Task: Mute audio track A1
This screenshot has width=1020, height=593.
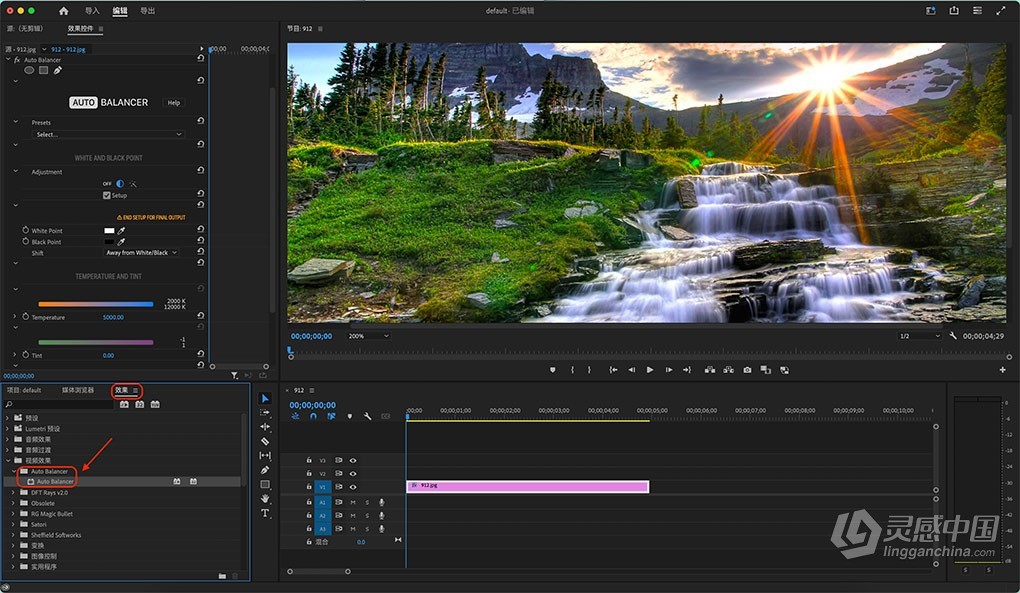Action: point(353,502)
